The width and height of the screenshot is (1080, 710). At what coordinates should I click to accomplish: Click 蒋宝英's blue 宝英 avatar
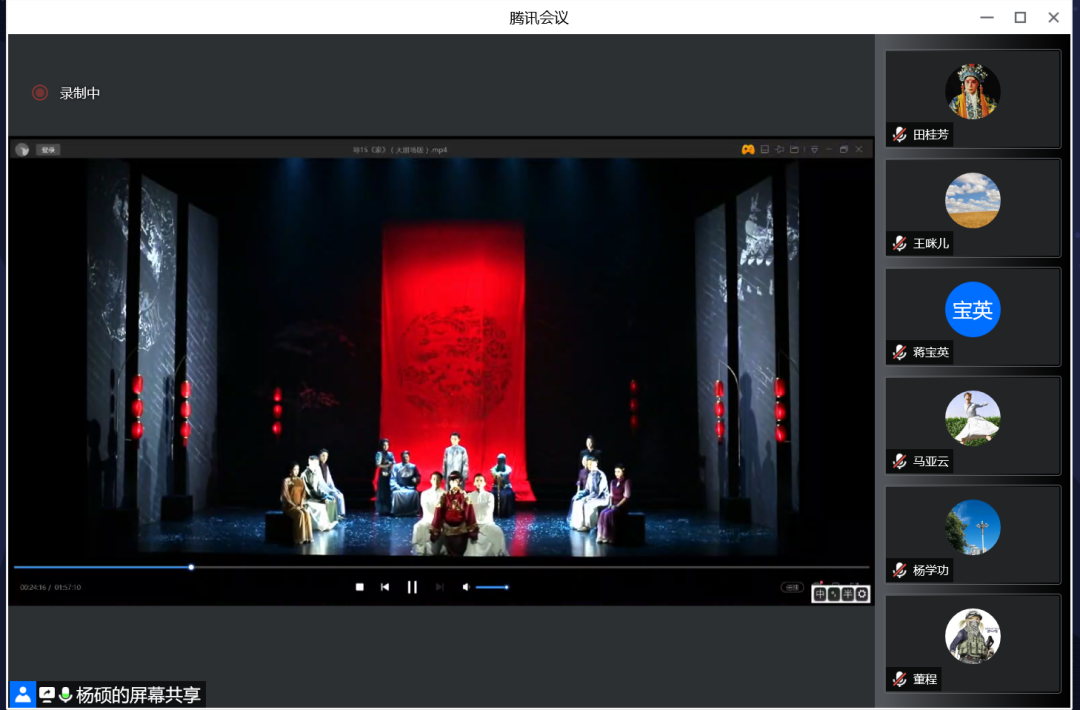[973, 309]
